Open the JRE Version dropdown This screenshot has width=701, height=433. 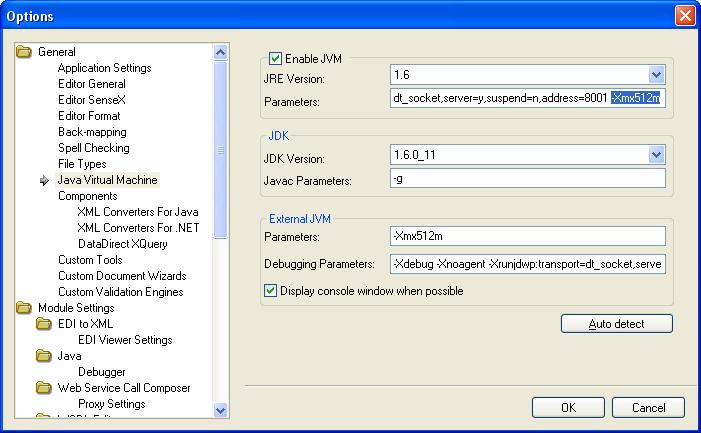point(656,75)
